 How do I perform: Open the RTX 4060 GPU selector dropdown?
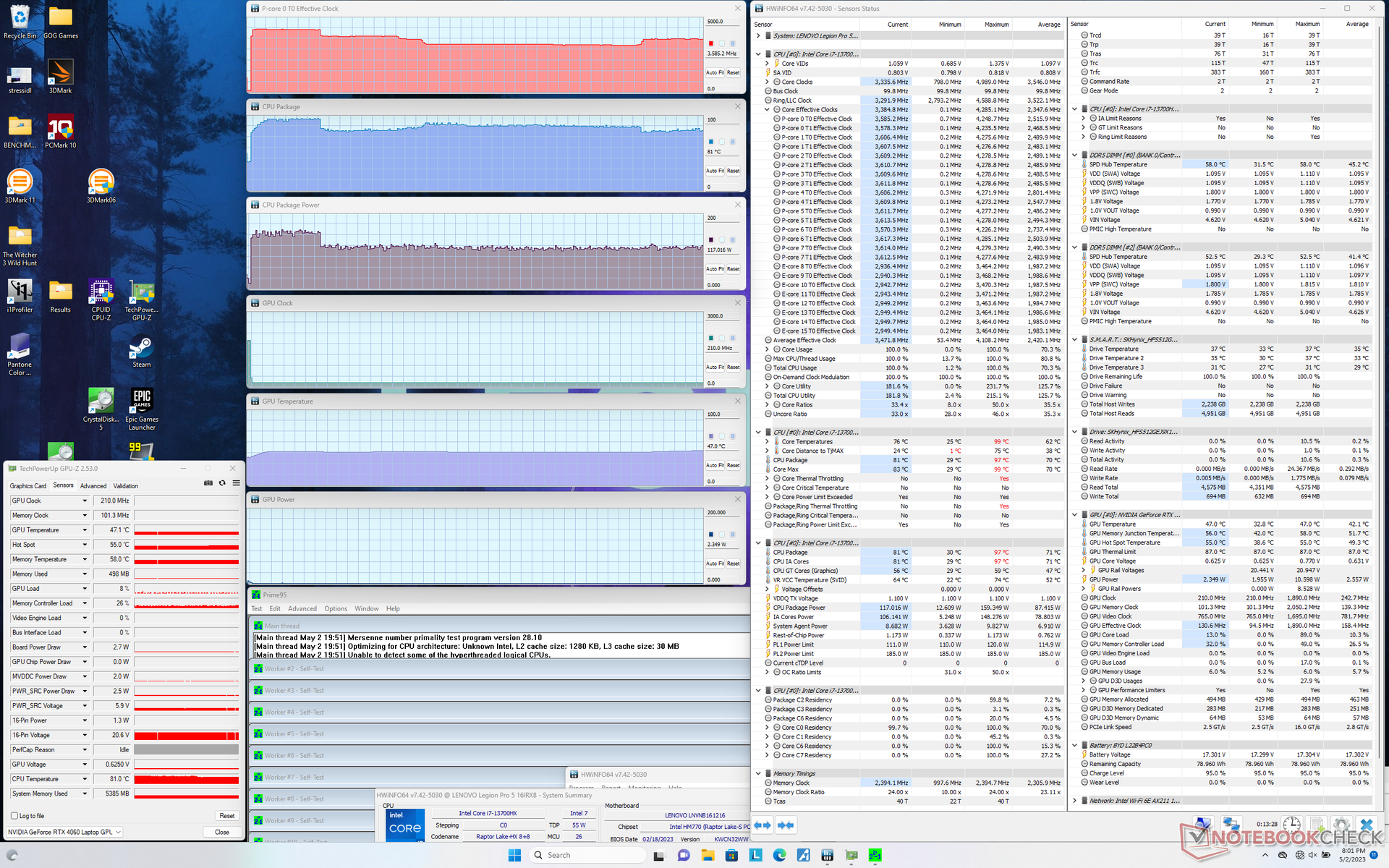(x=119, y=832)
